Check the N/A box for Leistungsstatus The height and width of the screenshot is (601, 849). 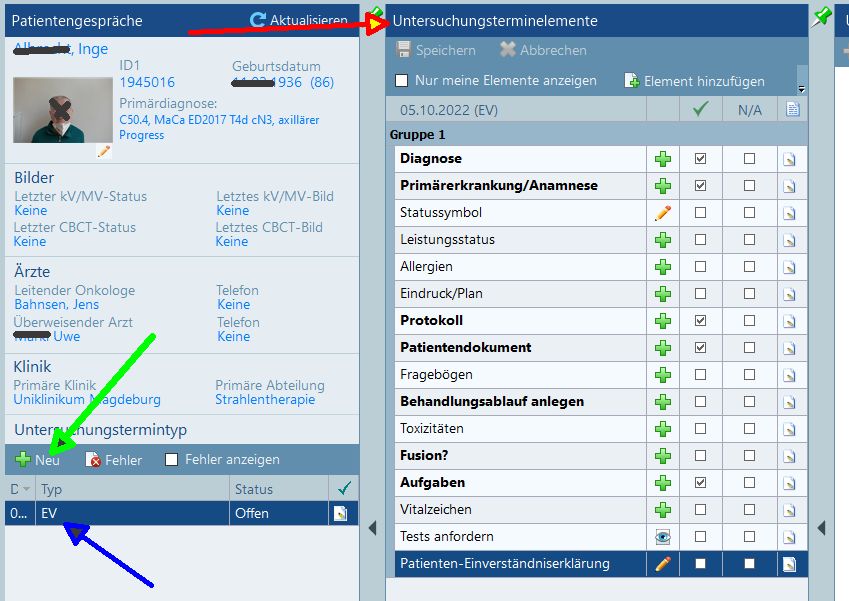coord(749,240)
